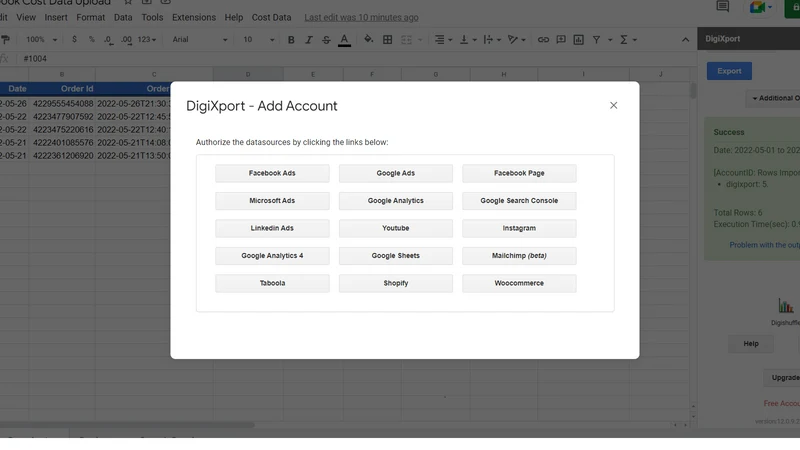Screen dimensions: 800x450
Task: Increase decimal places icon
Action: point(127,39)
